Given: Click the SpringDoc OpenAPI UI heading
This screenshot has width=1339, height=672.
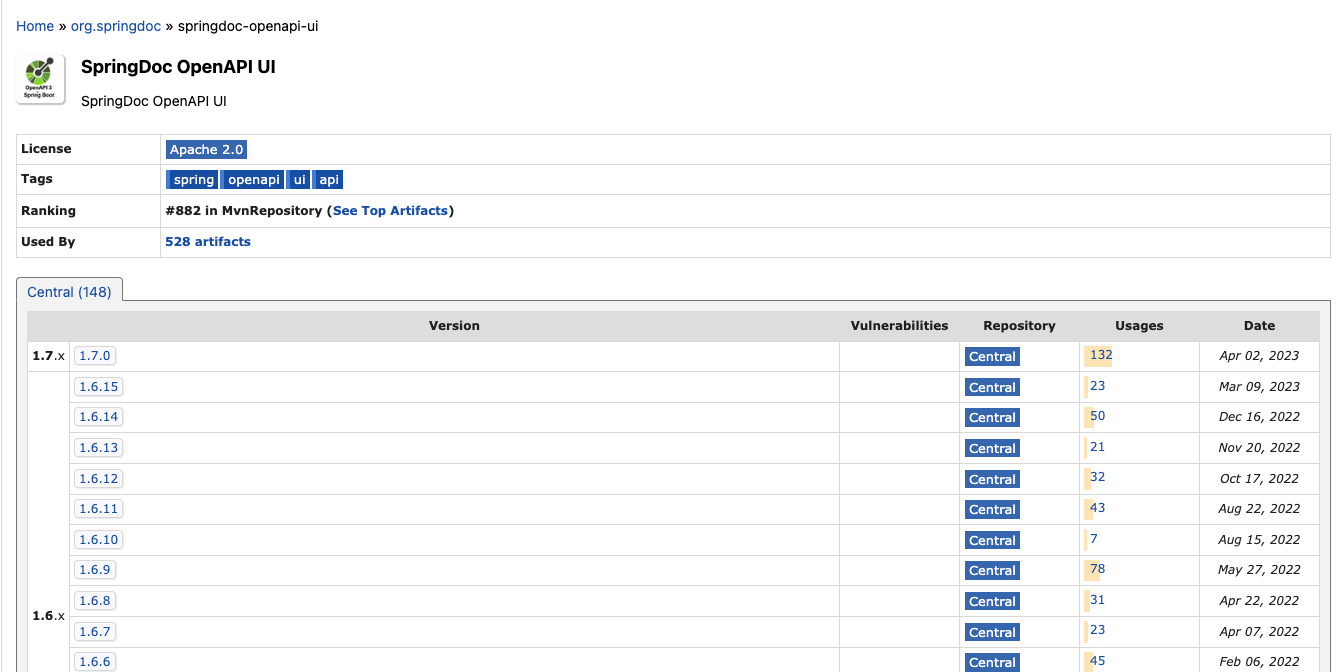Looking at the screenshot, I should click(x=178, y=67).
